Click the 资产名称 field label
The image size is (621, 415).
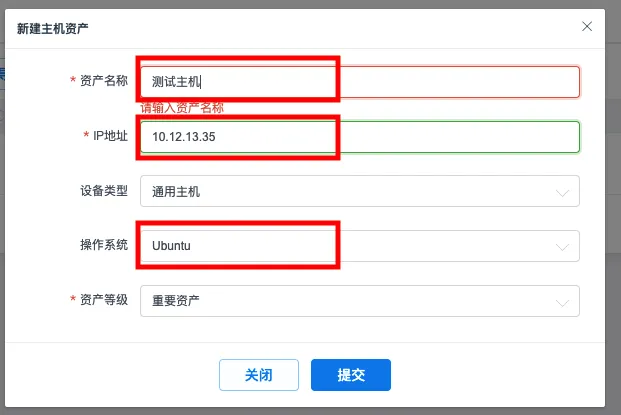point(104,81)
